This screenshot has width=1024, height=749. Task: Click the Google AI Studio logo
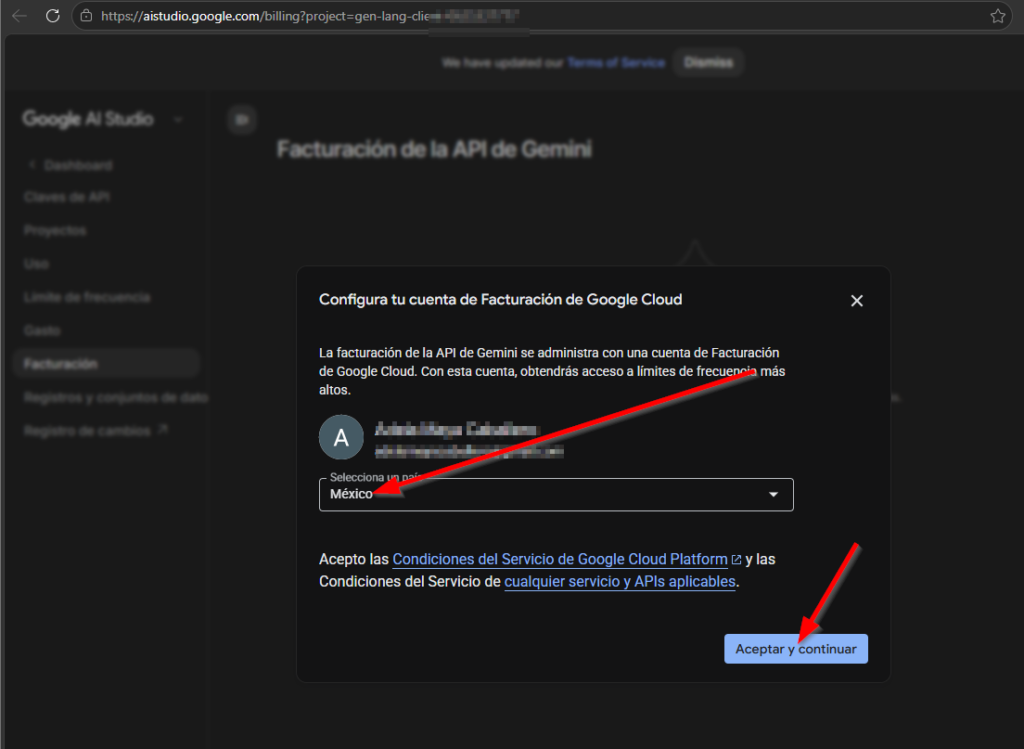coord(88,120)
